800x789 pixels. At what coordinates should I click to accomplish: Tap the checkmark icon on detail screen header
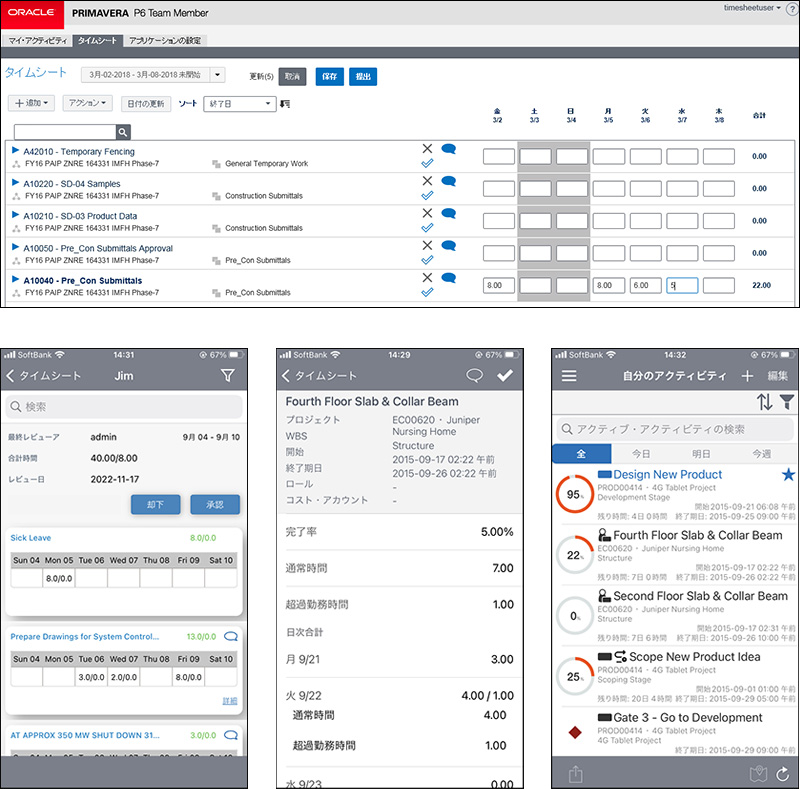[x=505, y=376]
